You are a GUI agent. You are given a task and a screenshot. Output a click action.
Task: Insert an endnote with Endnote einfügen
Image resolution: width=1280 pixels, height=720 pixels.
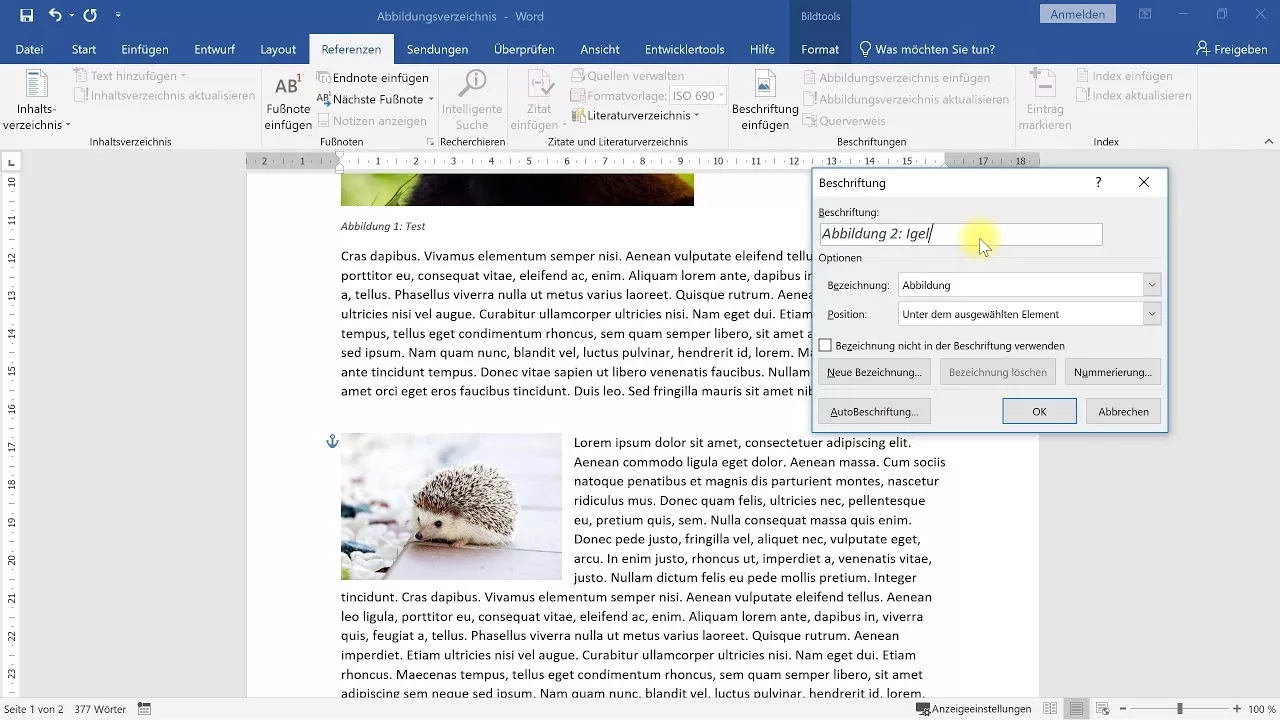pyautogui.click(x=376, y=77)
